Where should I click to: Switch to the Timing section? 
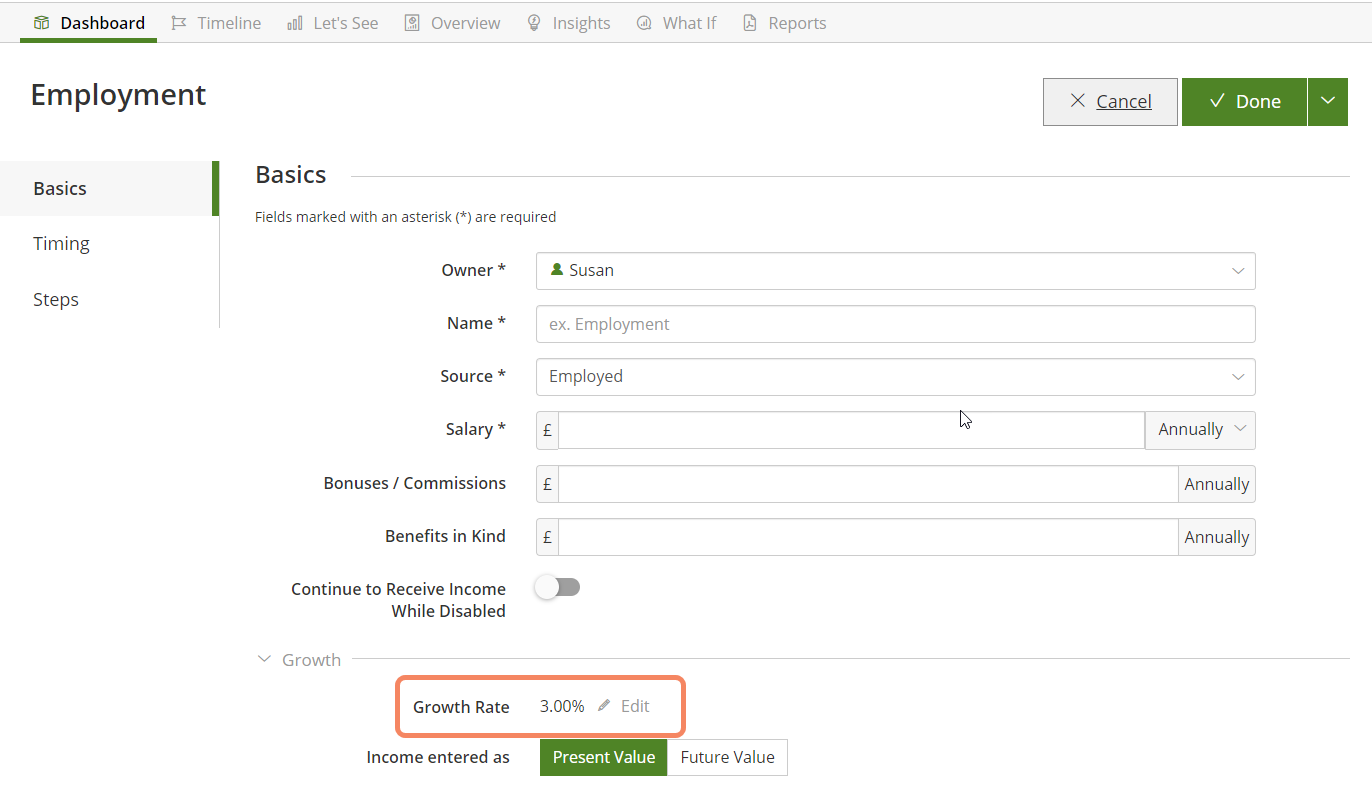tap(61, 244)
